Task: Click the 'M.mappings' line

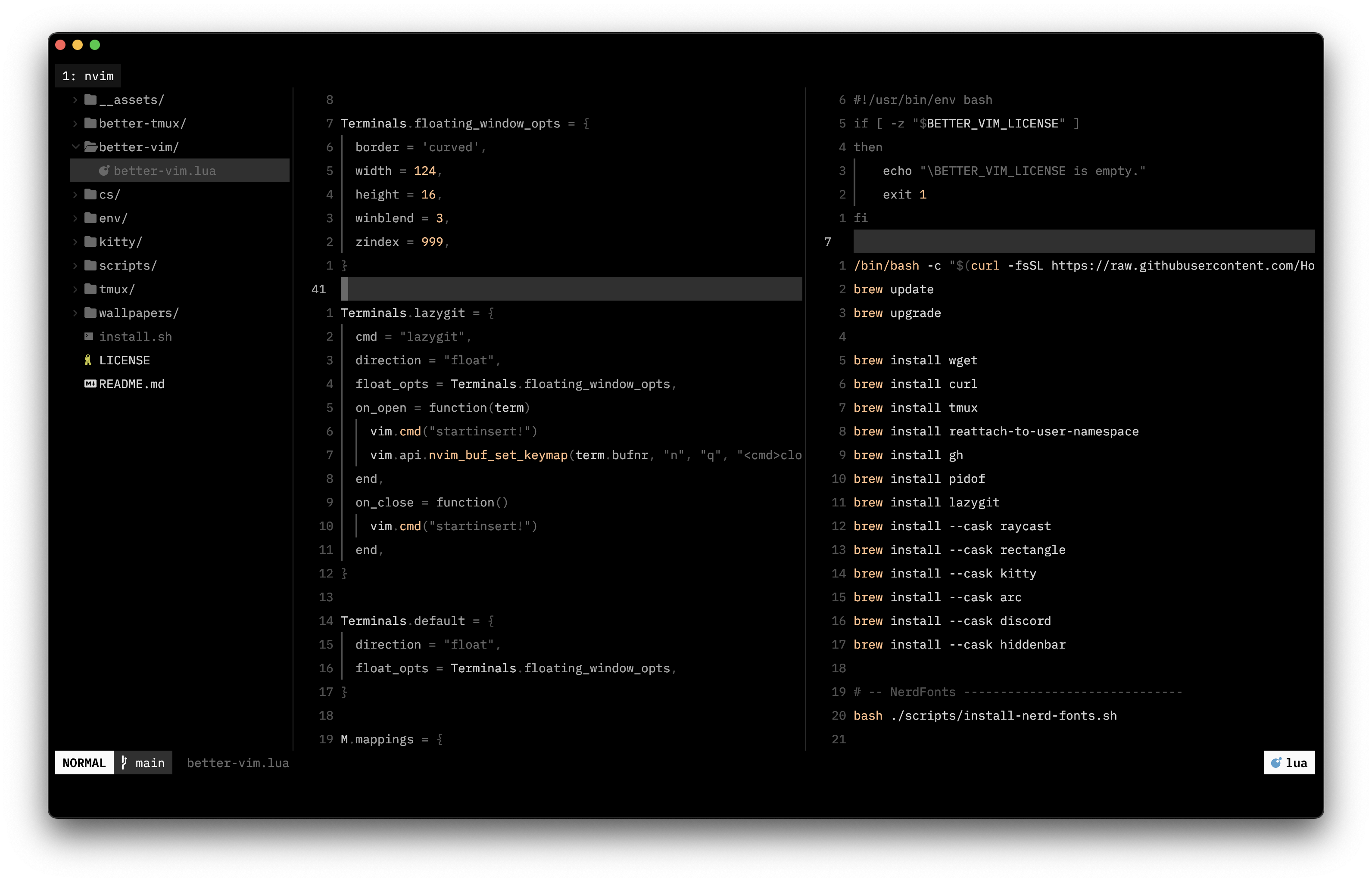Action: (x=391, y=739)
